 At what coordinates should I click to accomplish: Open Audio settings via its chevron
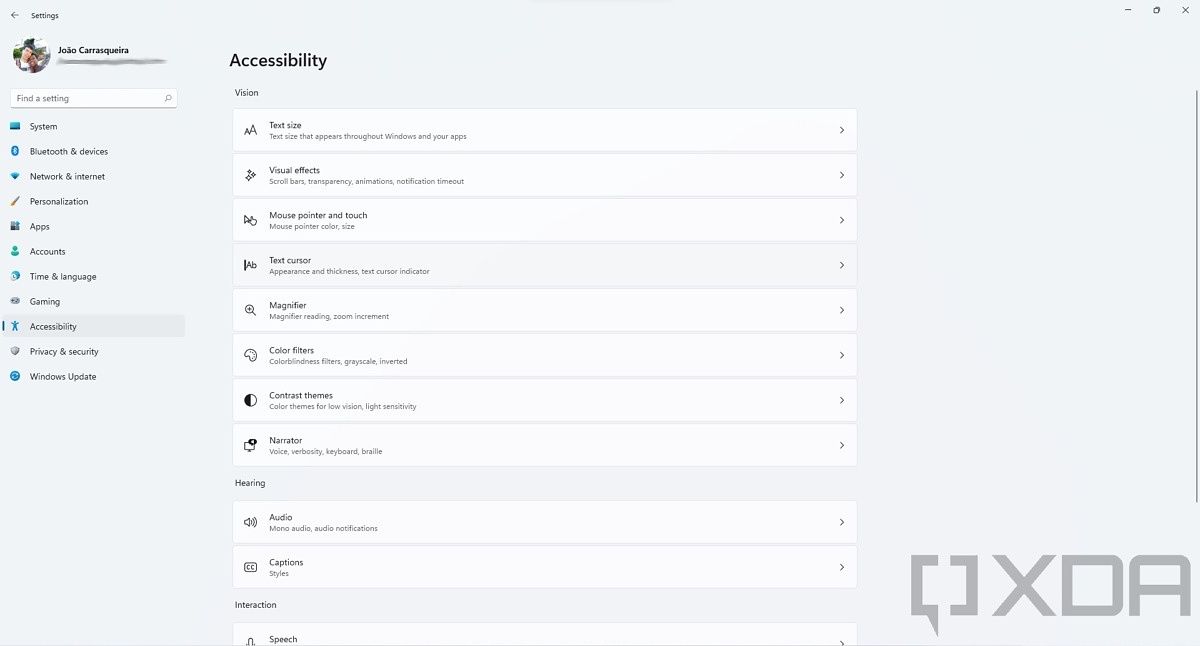(x=841, y=522)
